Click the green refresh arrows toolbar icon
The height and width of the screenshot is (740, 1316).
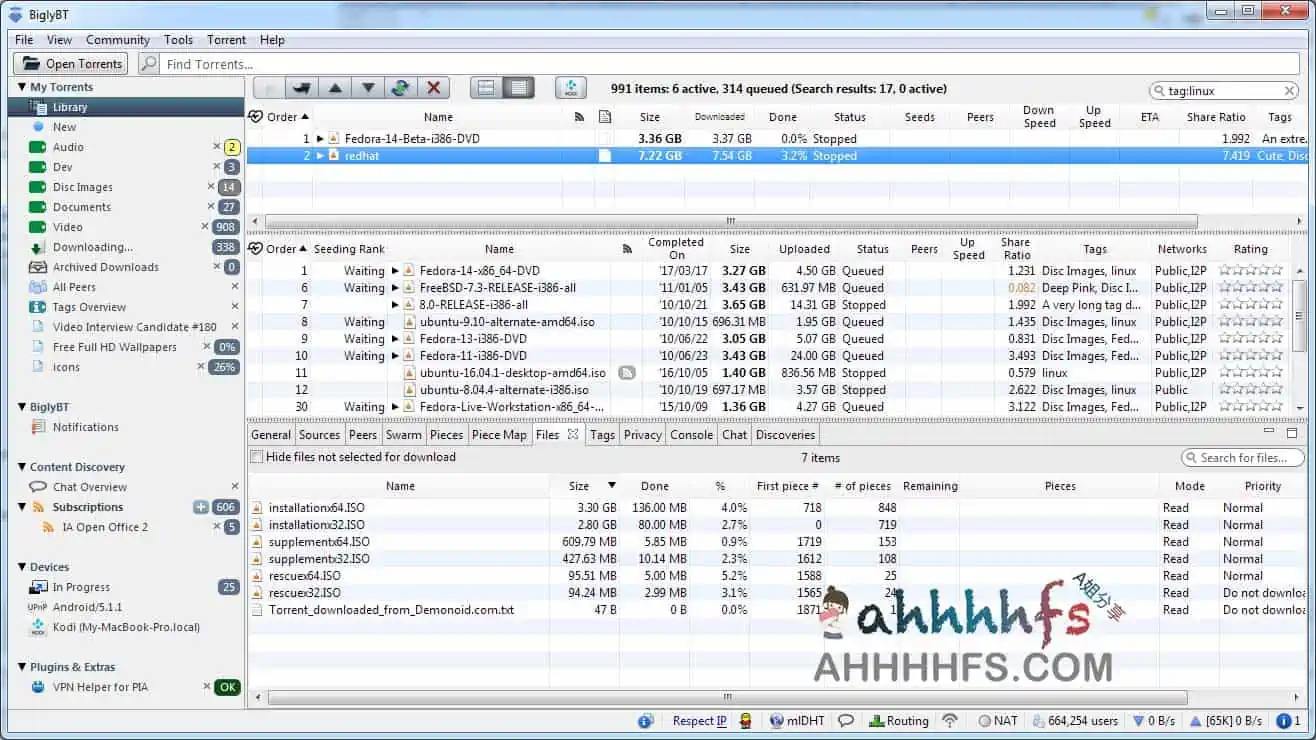400,88
